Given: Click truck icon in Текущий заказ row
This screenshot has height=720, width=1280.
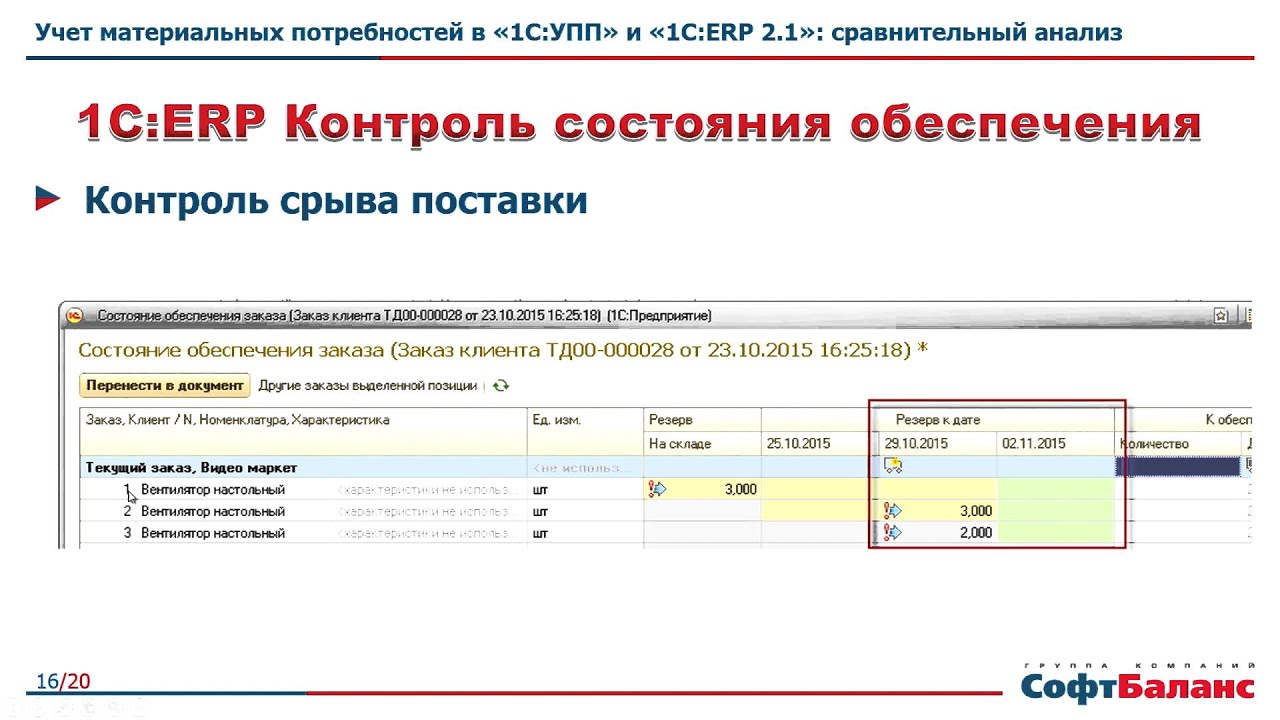Looking at the screenshot, I should (x=893, y=466).
